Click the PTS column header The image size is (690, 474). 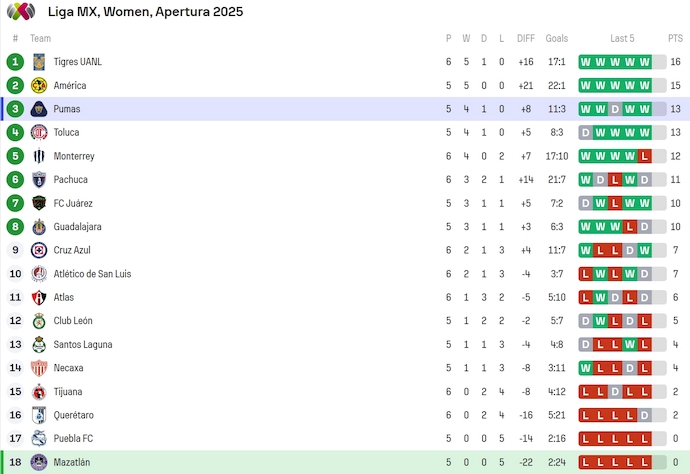tap(675, 38)
